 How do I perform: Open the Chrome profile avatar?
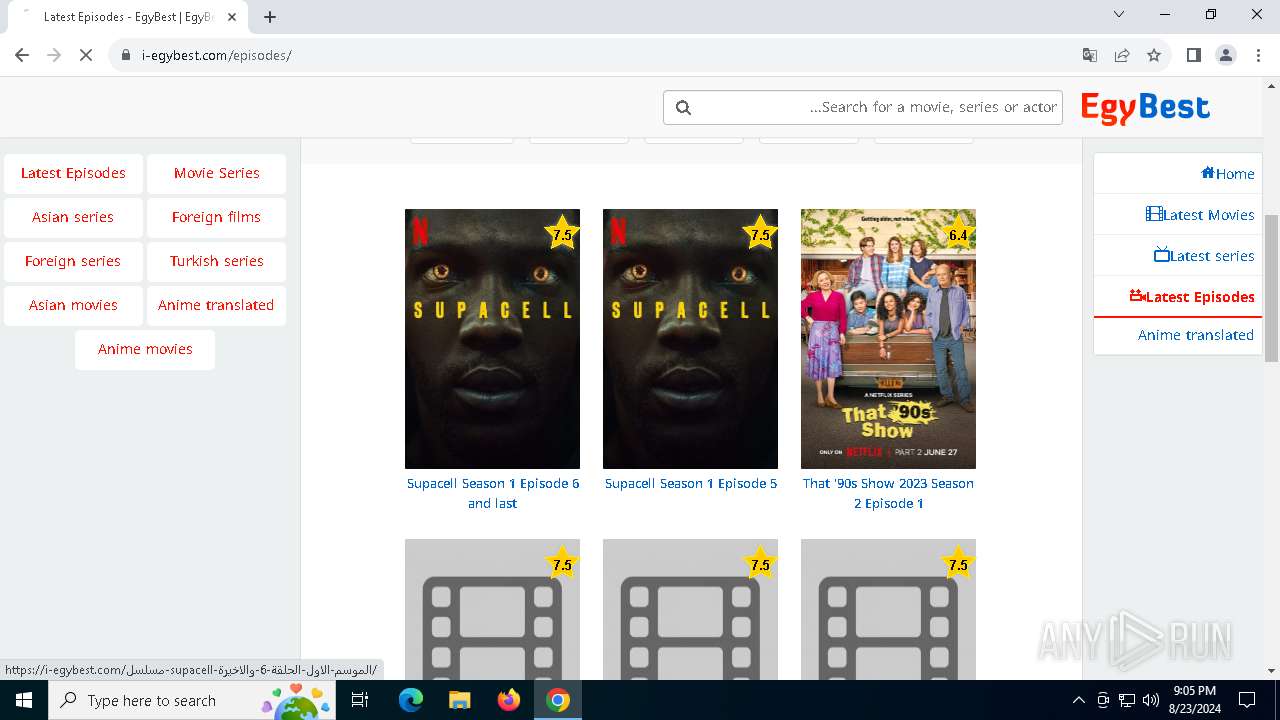click(x=1226, y=55)
